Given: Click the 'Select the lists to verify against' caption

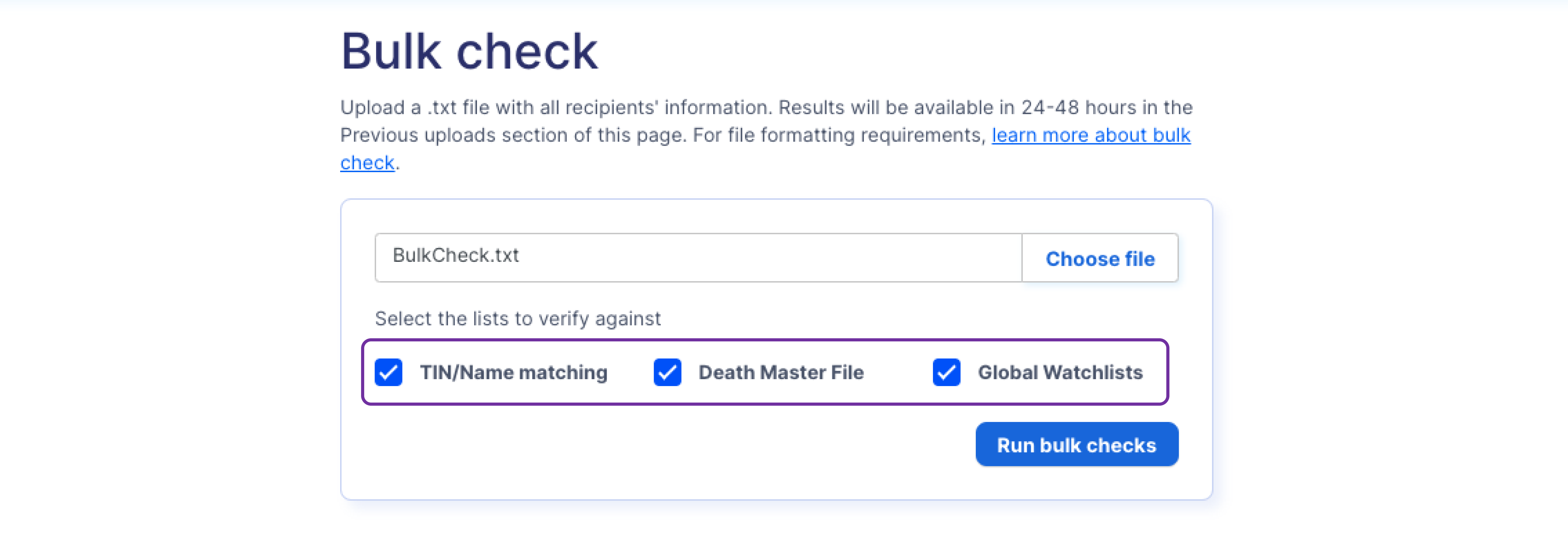Looking at the screenshot, I should point(517,319).
